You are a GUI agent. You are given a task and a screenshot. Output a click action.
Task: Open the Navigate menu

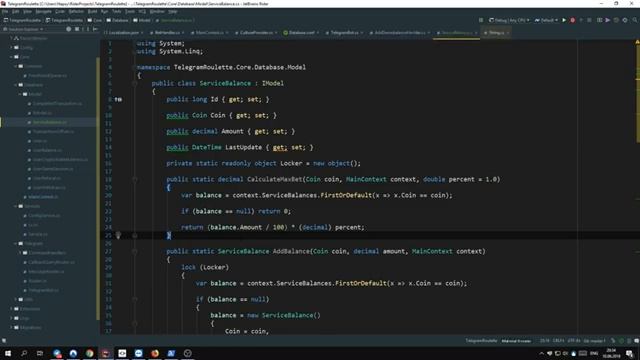pyautogui.click(x=43, y=11)
